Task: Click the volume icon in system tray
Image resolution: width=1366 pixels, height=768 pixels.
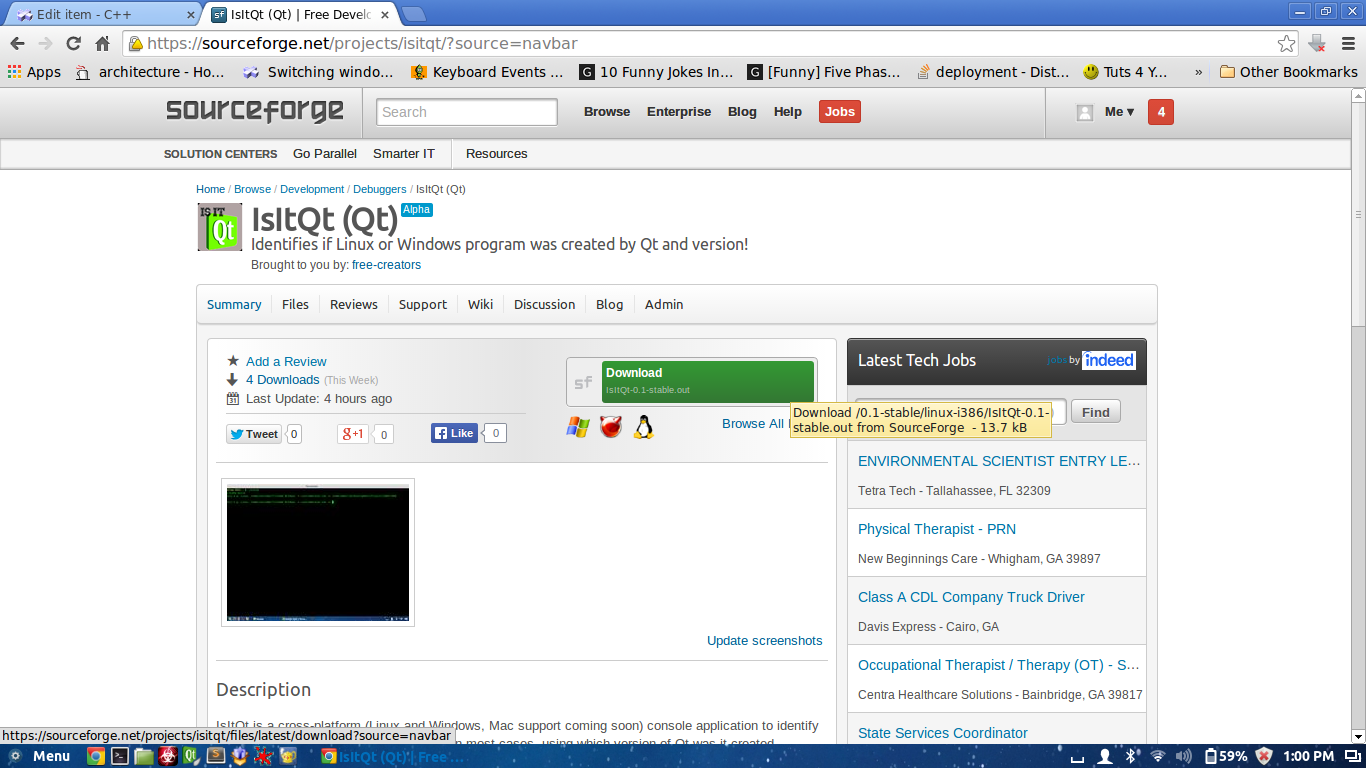Action: 1184,756
